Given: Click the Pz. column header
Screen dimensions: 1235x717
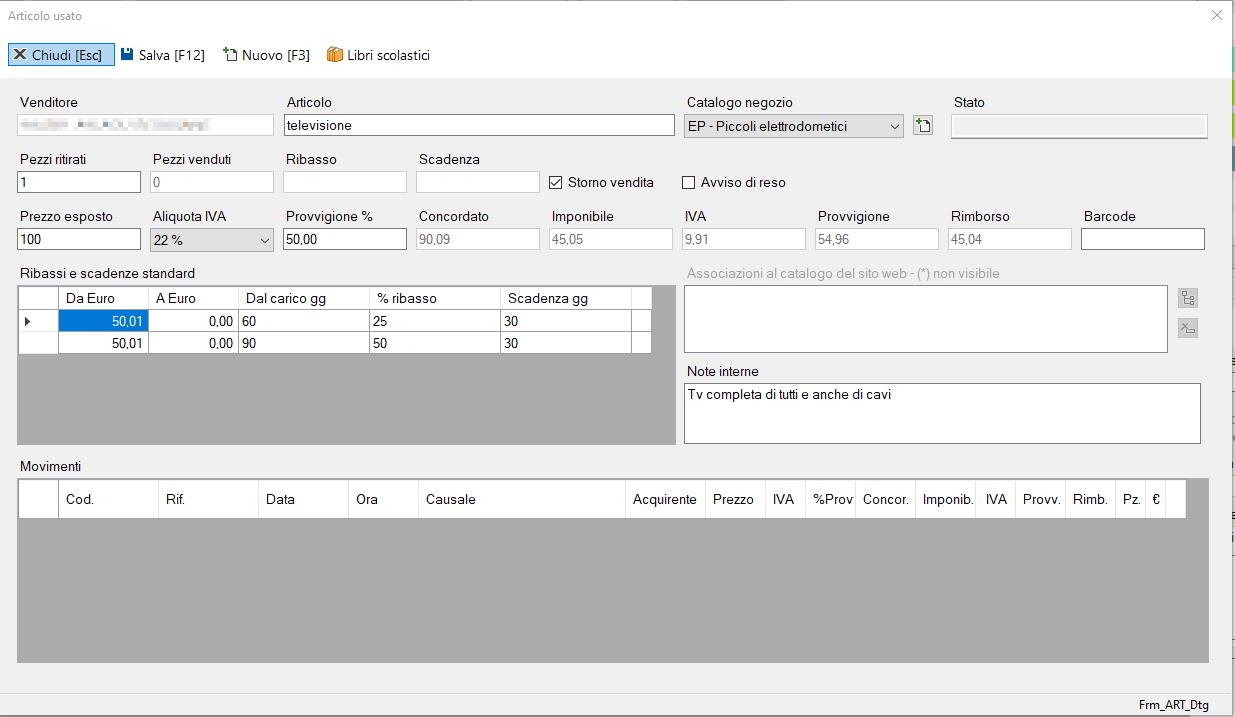Looking at the screenshot, I should point(1131,499).
